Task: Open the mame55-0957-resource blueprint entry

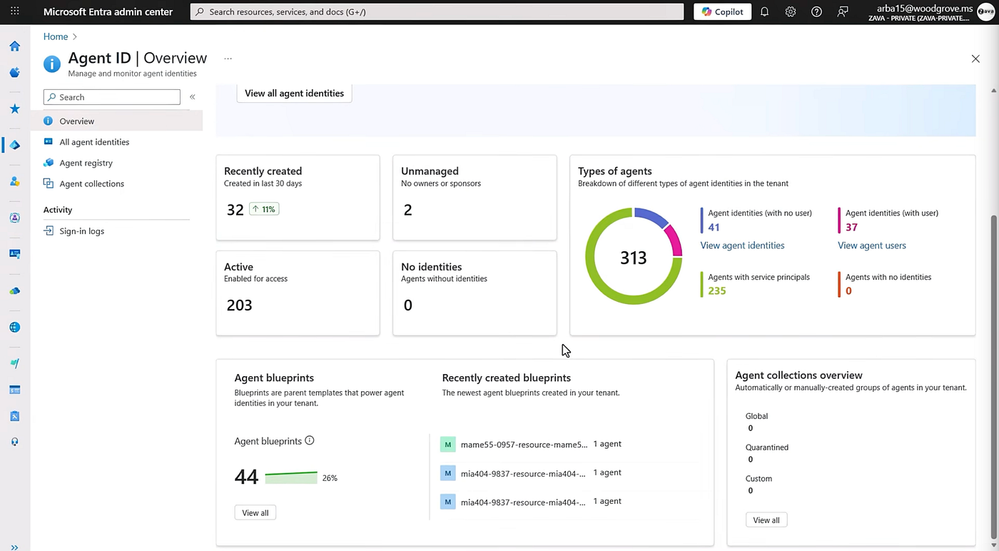Action: (524, 444)
